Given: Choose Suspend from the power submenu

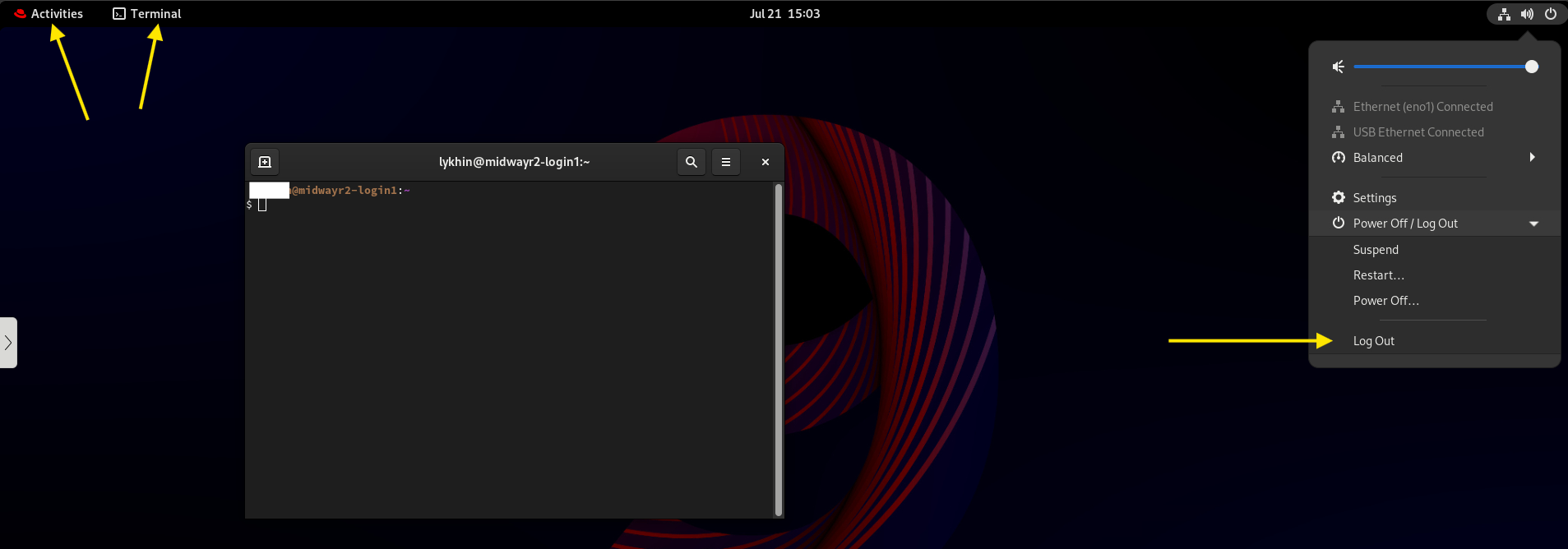Looking at the screenshot, I should [x=1435, y=250].
